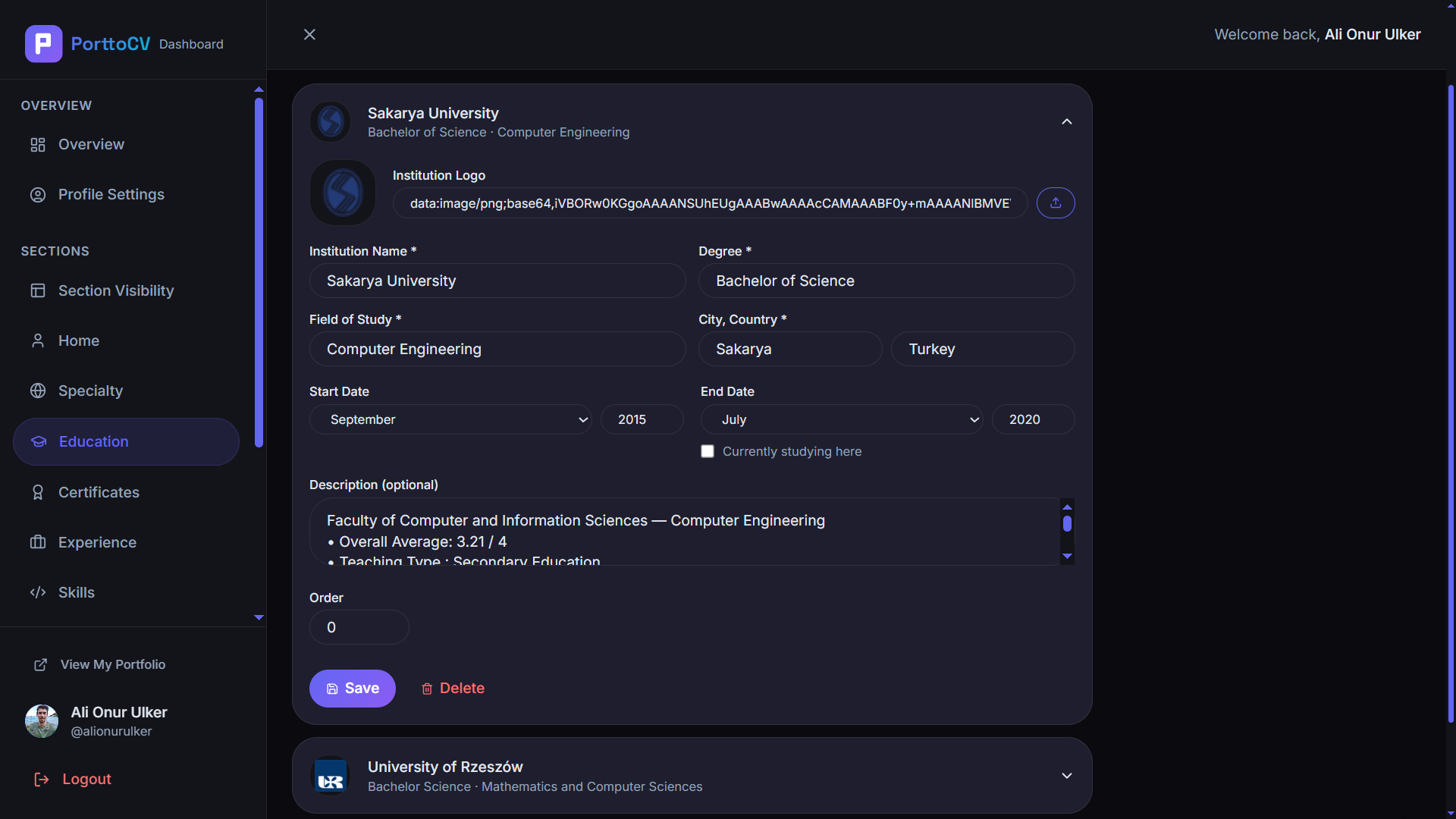The height and width of the screenshot is (819, 1456).
Task: Click description textarea scroll down arrow
Action: click(x=1067, y=557)
